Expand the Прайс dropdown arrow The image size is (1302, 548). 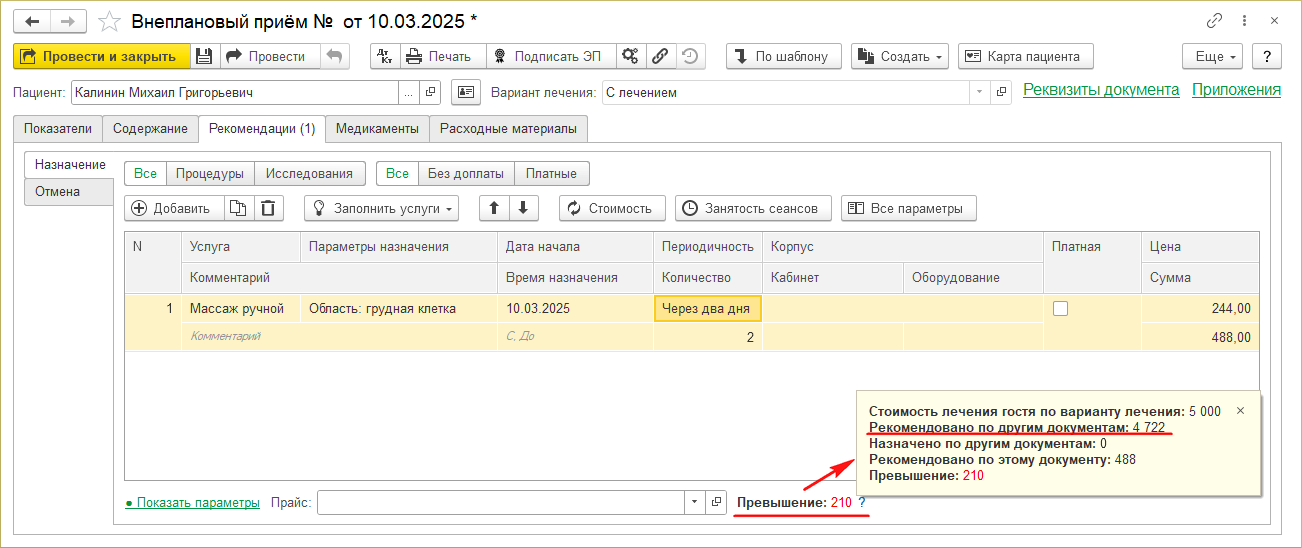694,502
